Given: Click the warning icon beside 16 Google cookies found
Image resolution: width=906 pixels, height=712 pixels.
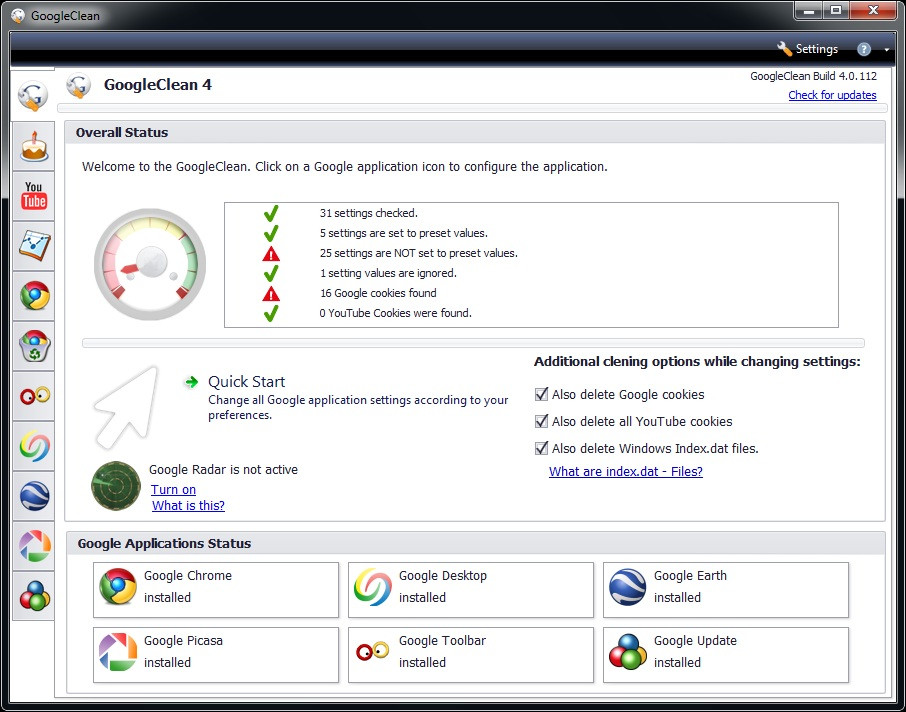Looking at the screenshot, I should 271,294.
